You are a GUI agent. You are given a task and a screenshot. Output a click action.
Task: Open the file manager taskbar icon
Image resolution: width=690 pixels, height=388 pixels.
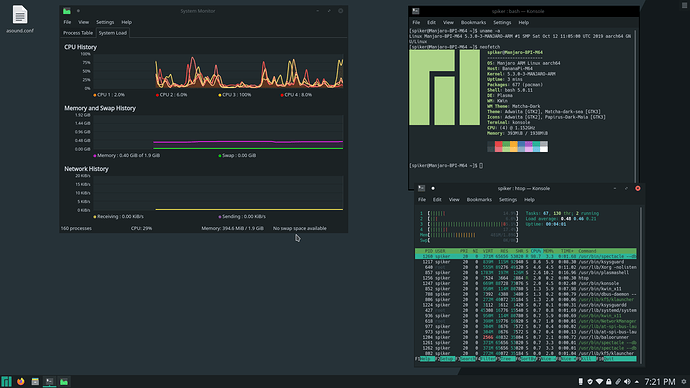pos(35,381)
